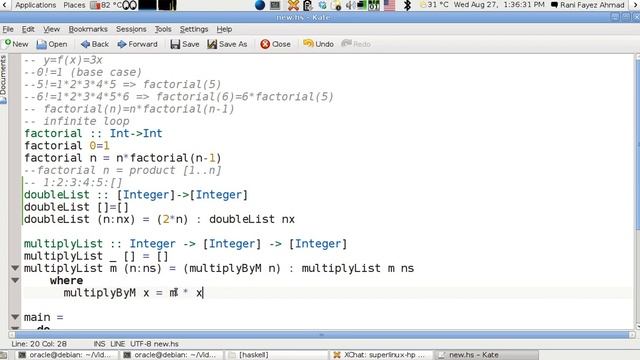The height and width of the screenshot is (360, 640).
Task: Open the Bookmarks menu
Action: coord(88,29)
